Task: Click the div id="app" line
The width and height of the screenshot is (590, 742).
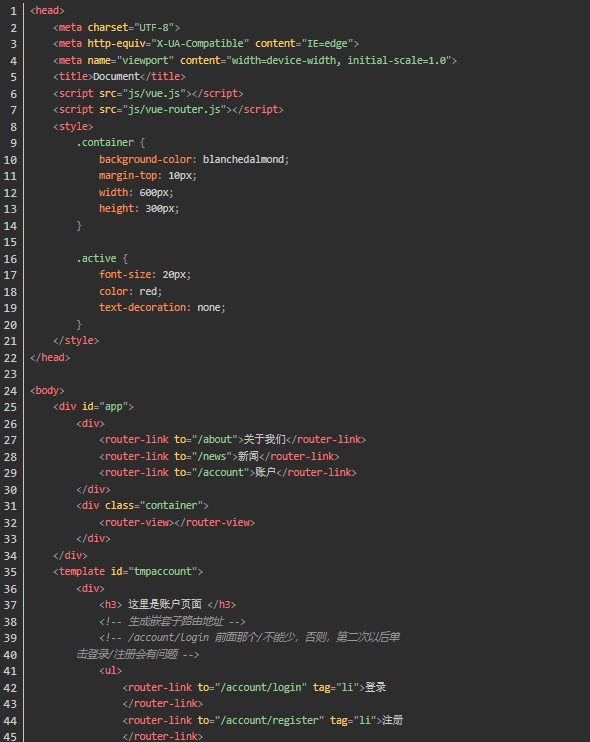Action: tap(93, 407)
